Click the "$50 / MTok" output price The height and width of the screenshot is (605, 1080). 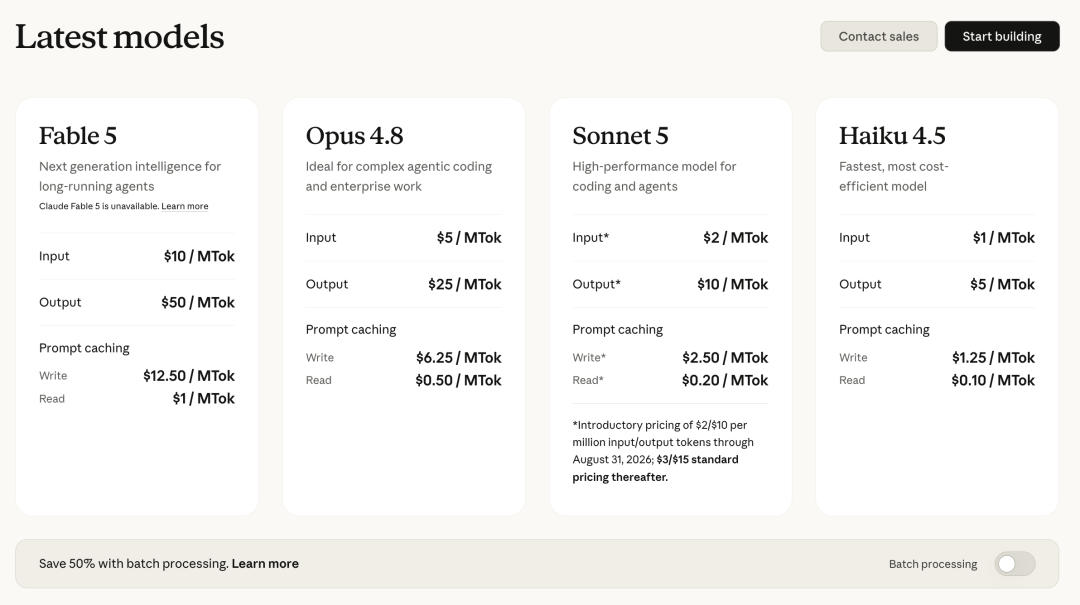198,302
